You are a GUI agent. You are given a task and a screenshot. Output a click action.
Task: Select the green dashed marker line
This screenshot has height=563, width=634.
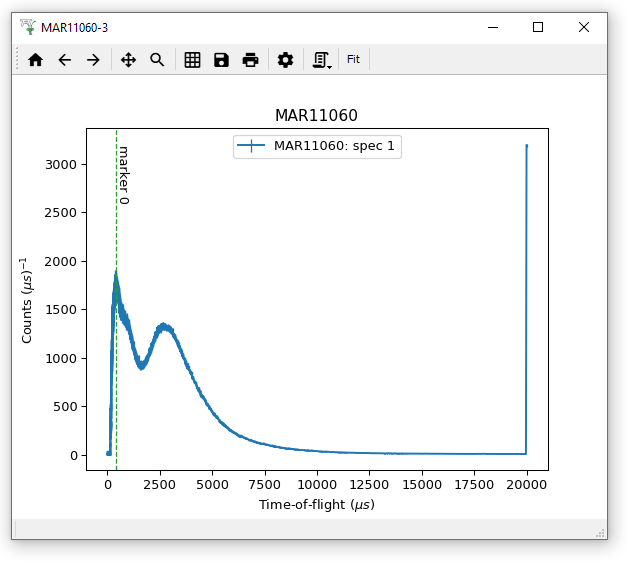click(117, 400)
